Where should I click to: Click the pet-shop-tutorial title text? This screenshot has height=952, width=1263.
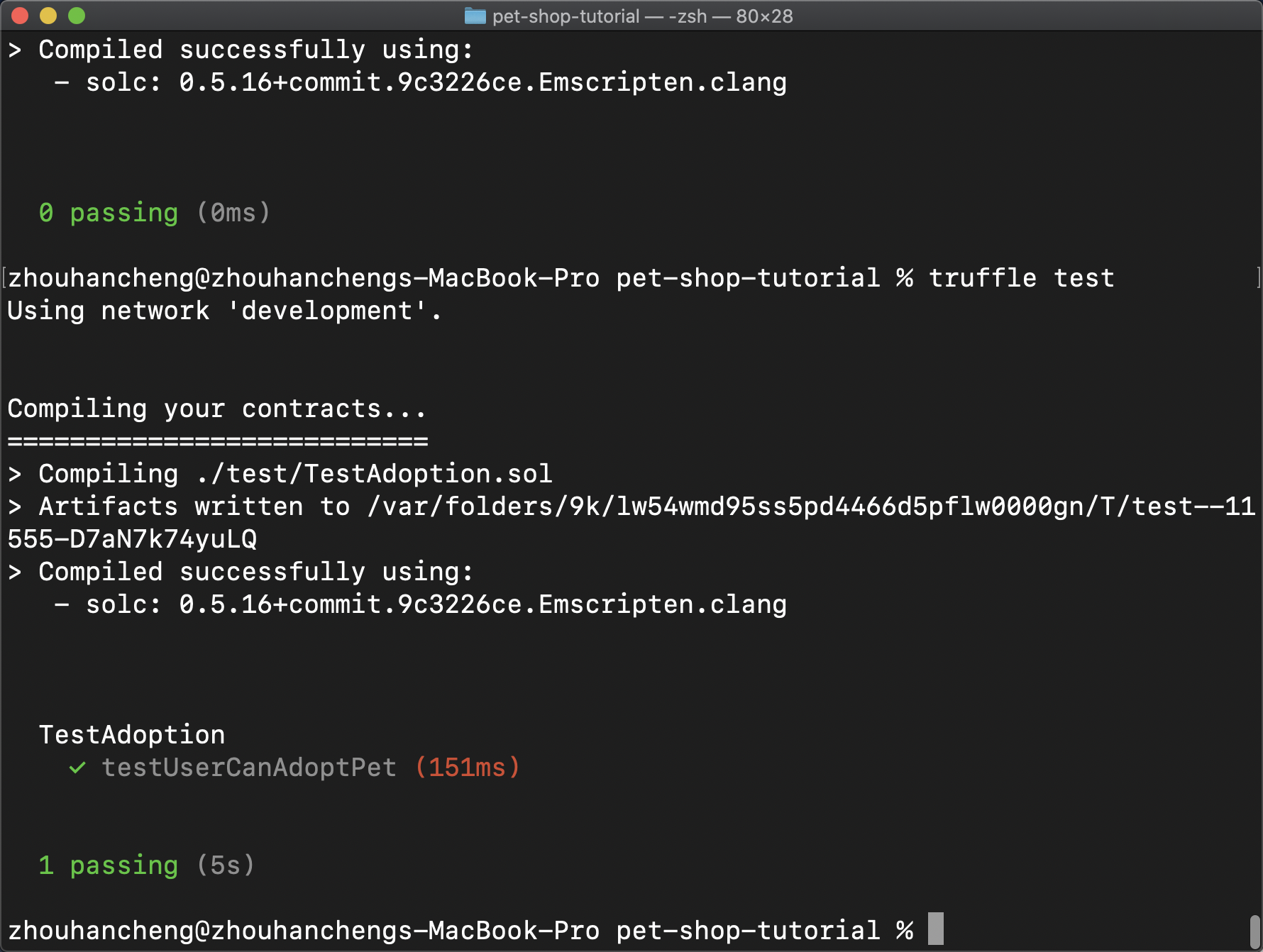[566, 16]
